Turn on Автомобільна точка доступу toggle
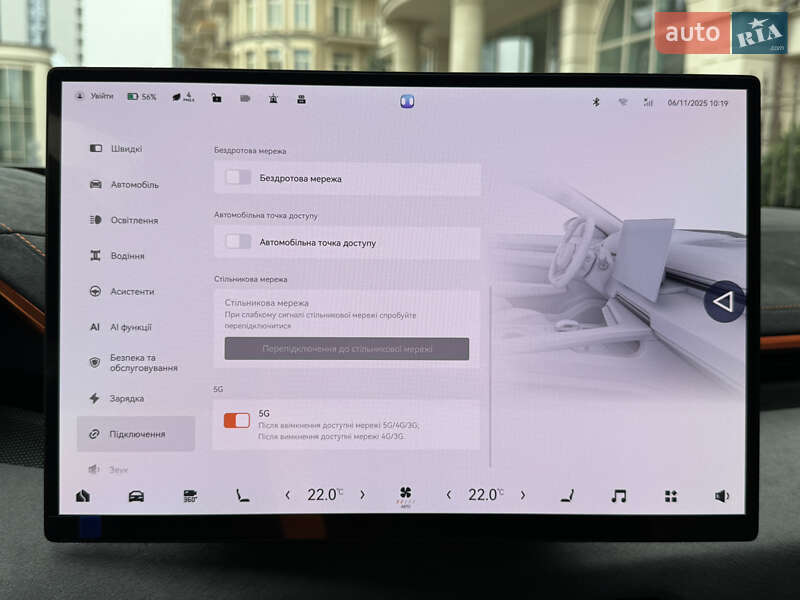800x600 pixels. click(x=238, y=242)
